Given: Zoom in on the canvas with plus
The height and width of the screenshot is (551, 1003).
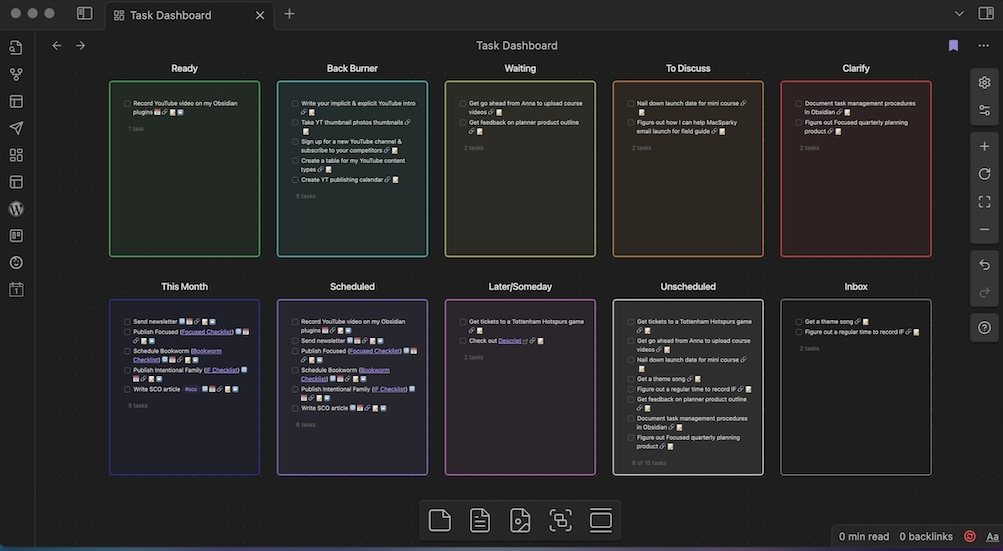Looking at the screenshot, I should pos(984,147).
